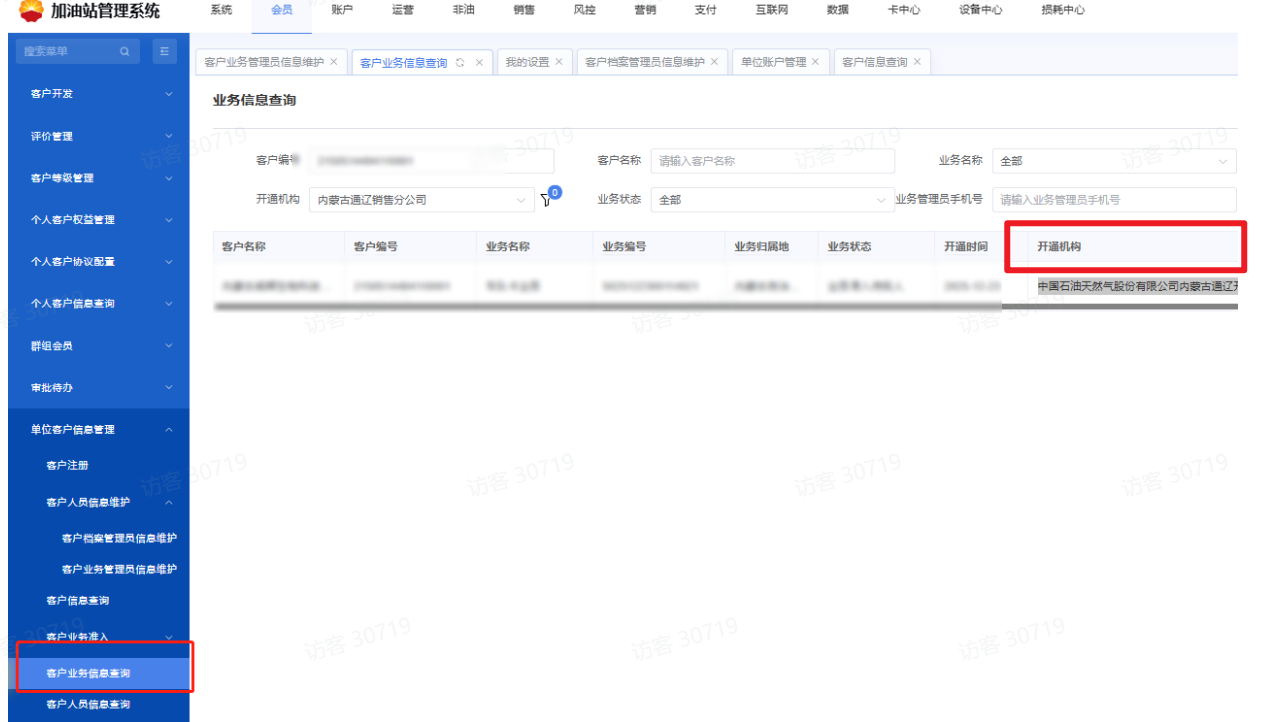This screenshot has width=1284, height=722.
Task: Collapse the sidebar with the menu fold icon
Action: 166,52
